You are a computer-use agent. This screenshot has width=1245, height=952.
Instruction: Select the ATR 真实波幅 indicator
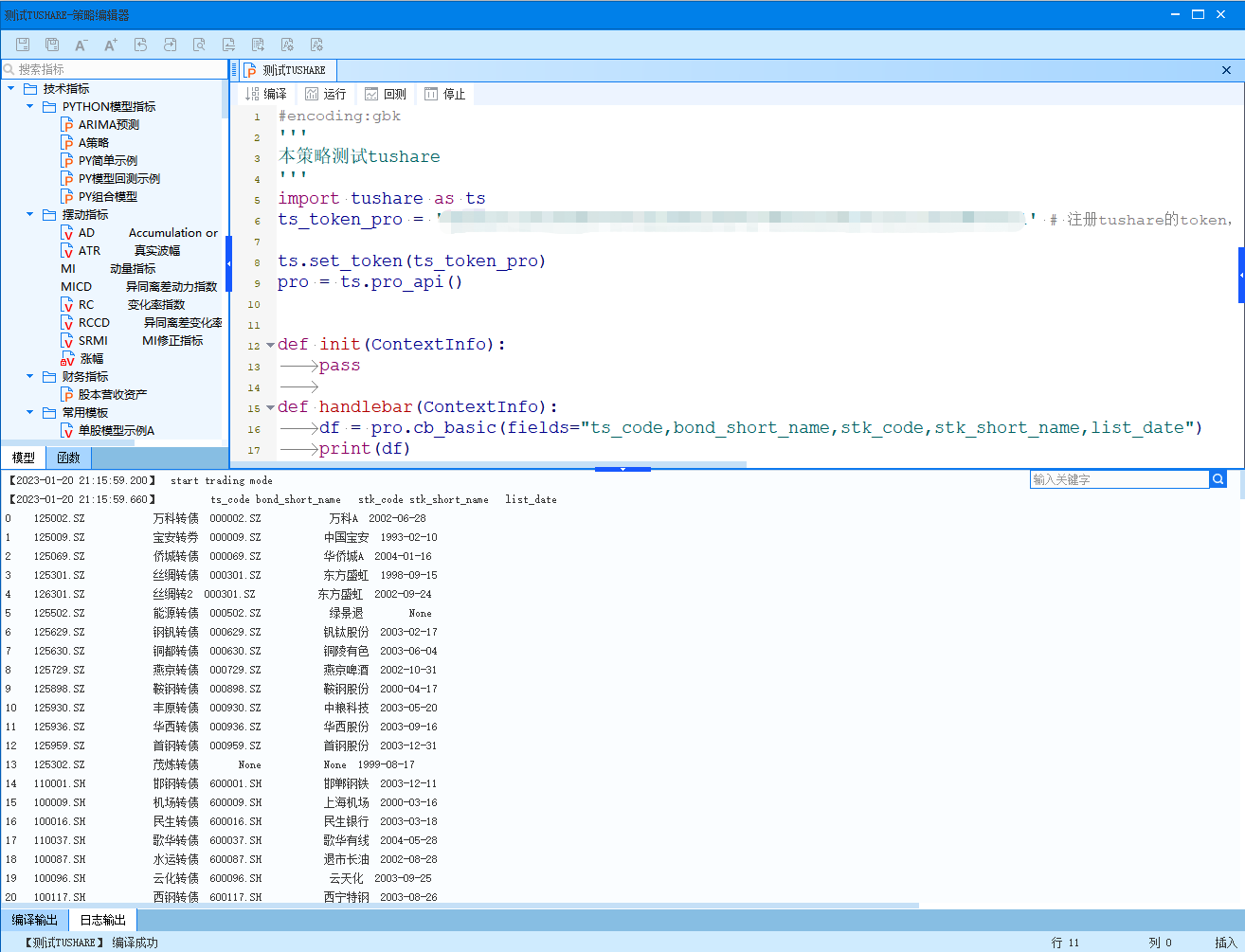pos(120,250)
